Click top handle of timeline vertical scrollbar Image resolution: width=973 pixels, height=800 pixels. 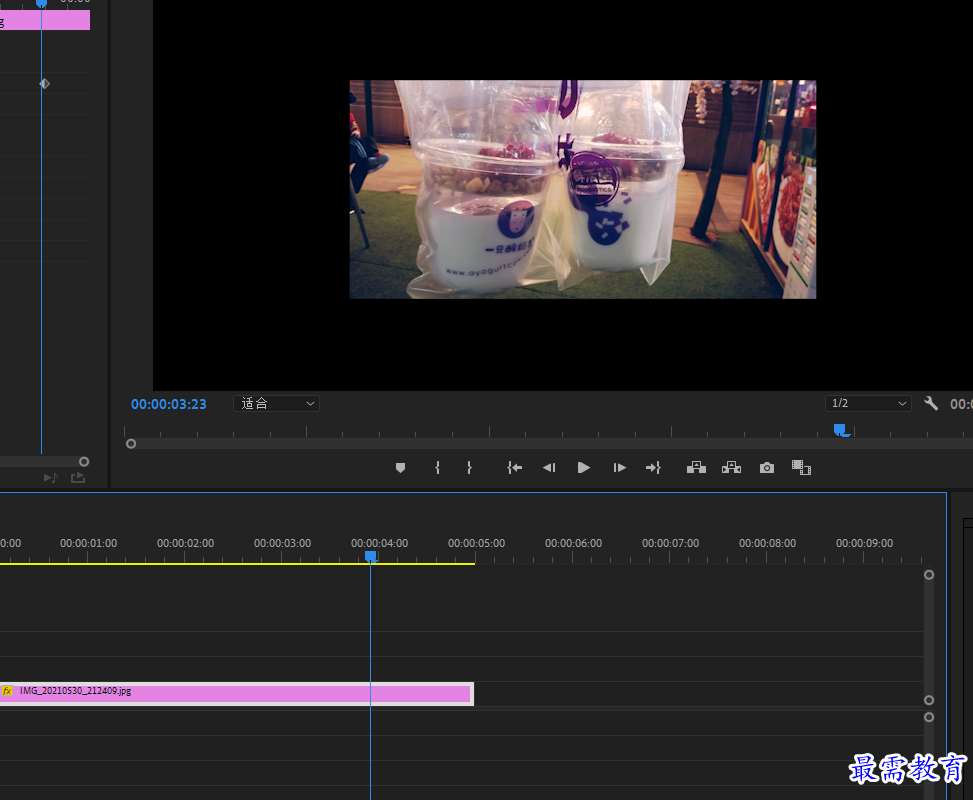[929, 575]
